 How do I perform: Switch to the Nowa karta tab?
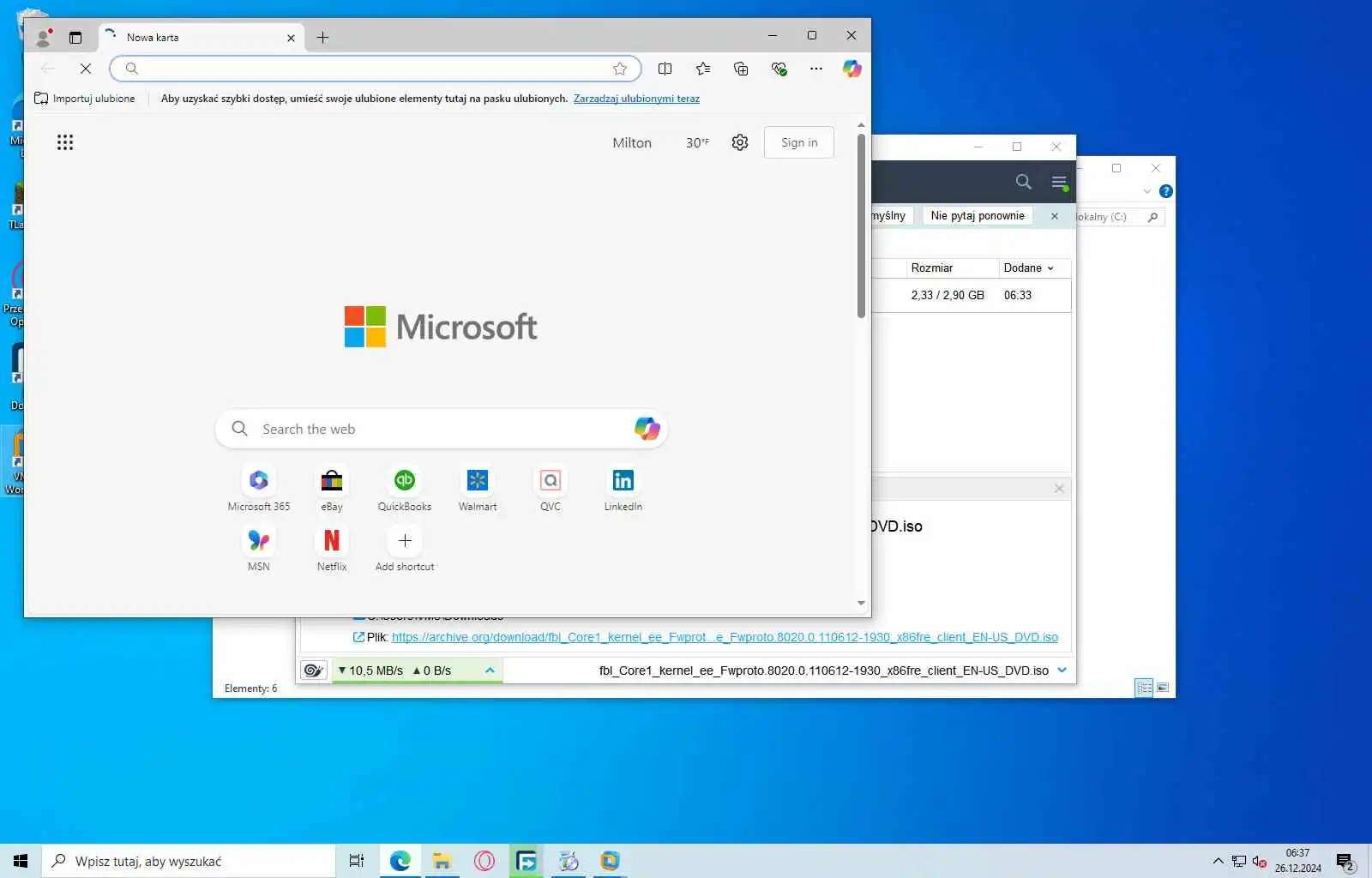click(202, 38)
